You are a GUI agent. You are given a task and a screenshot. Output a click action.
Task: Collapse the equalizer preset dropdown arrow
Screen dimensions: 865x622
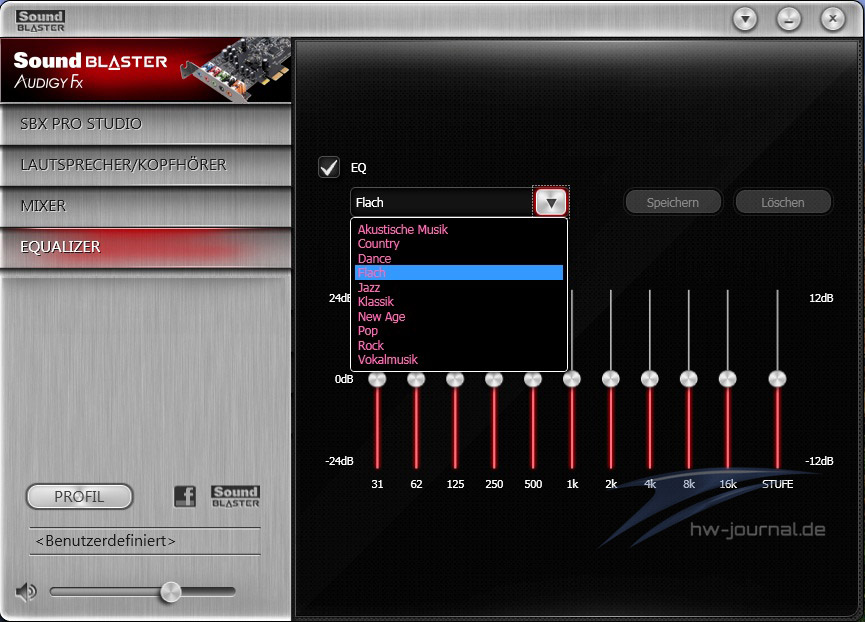coord(551,202)
